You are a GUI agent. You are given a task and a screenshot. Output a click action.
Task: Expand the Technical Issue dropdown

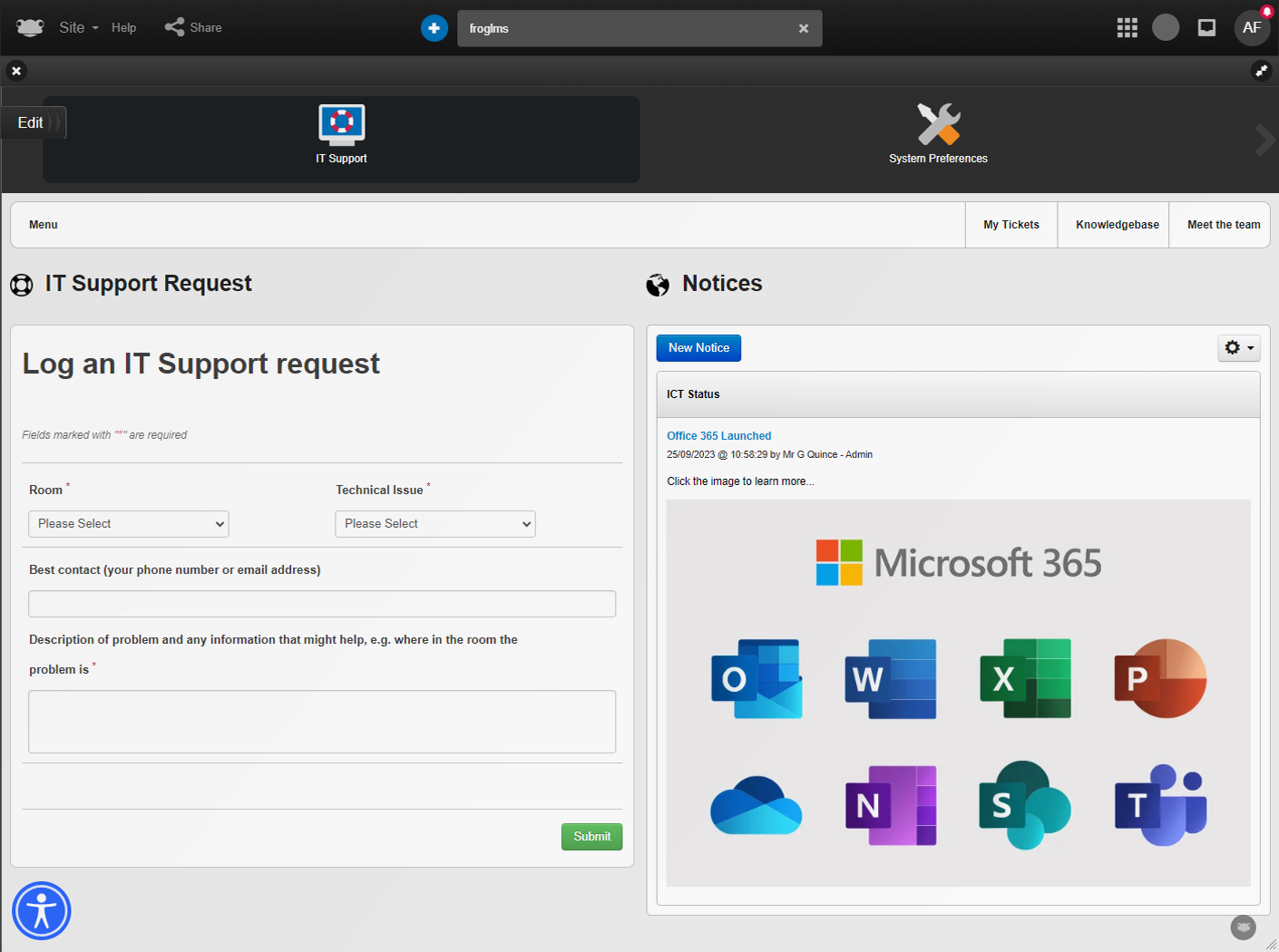(x=435, y=524)
